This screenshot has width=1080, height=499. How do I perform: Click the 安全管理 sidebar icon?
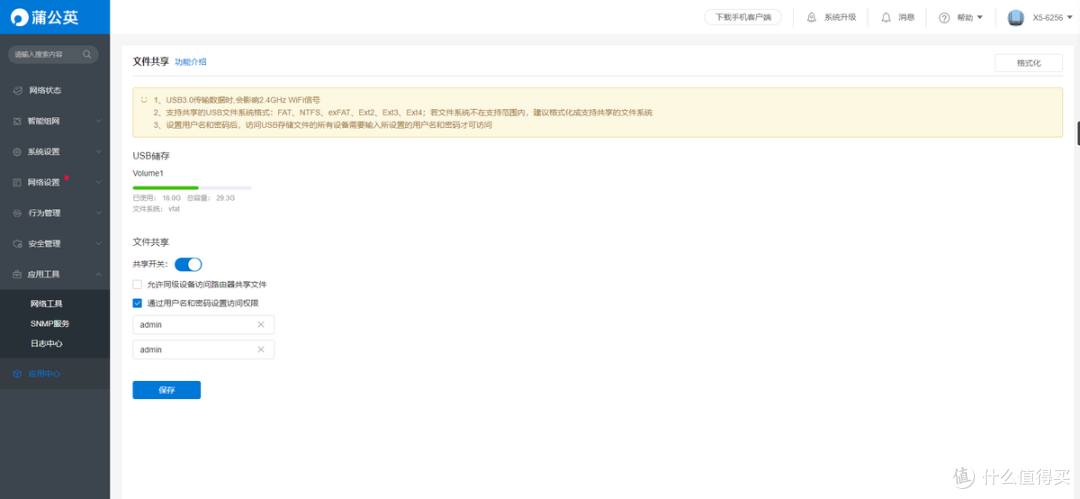pos(18,244)
